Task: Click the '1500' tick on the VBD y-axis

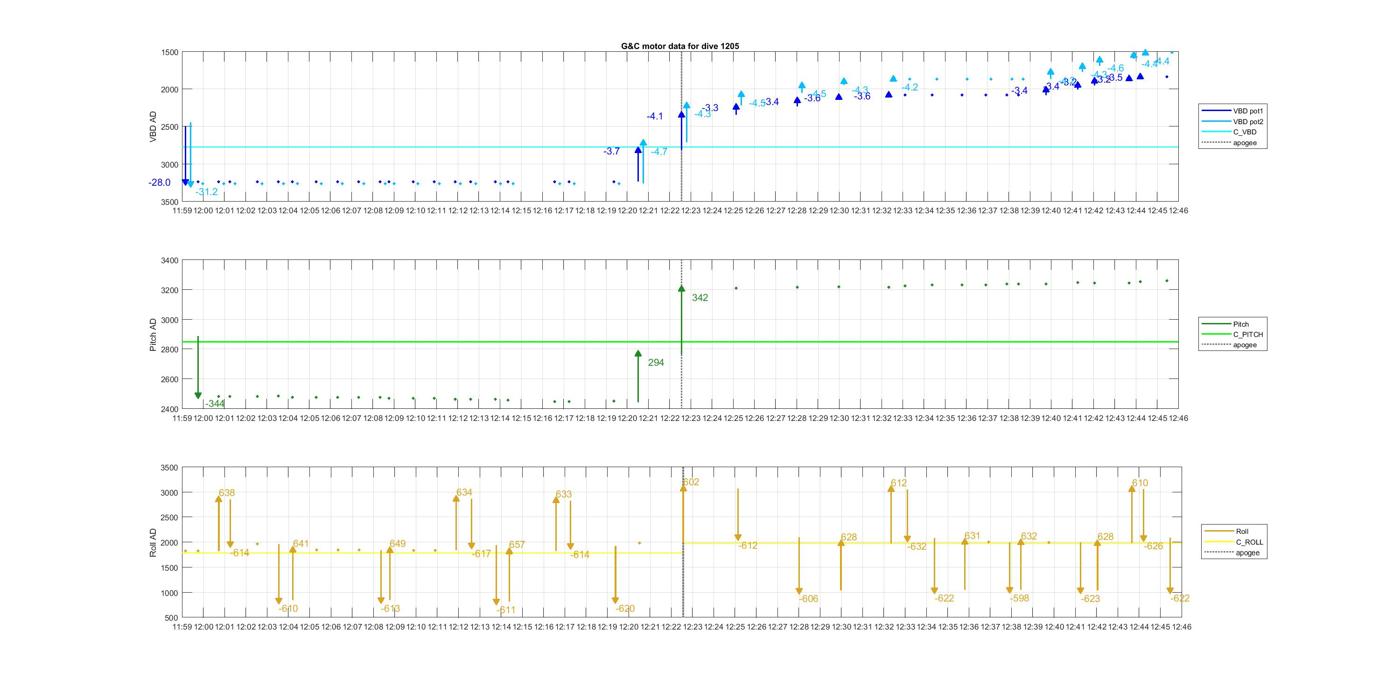Action: pyautogui.click(x=169, y=52)
